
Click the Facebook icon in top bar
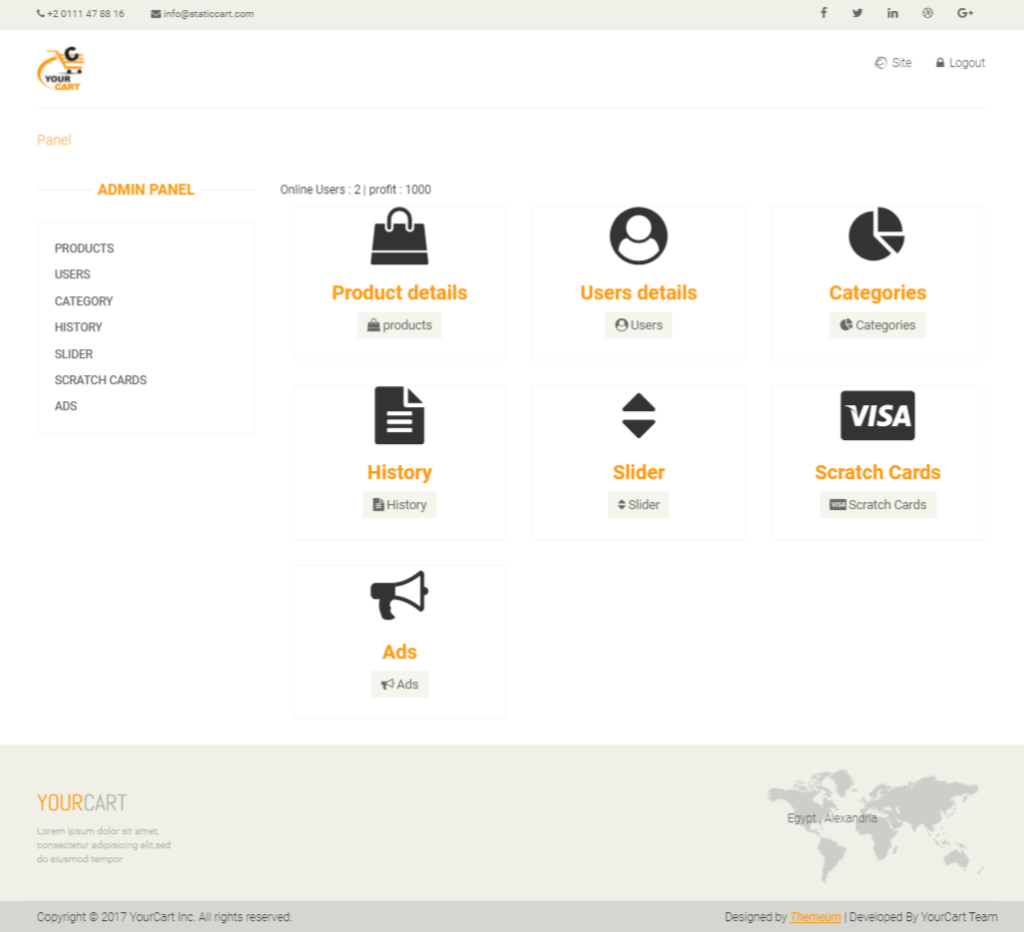click(x=824, y=13)
